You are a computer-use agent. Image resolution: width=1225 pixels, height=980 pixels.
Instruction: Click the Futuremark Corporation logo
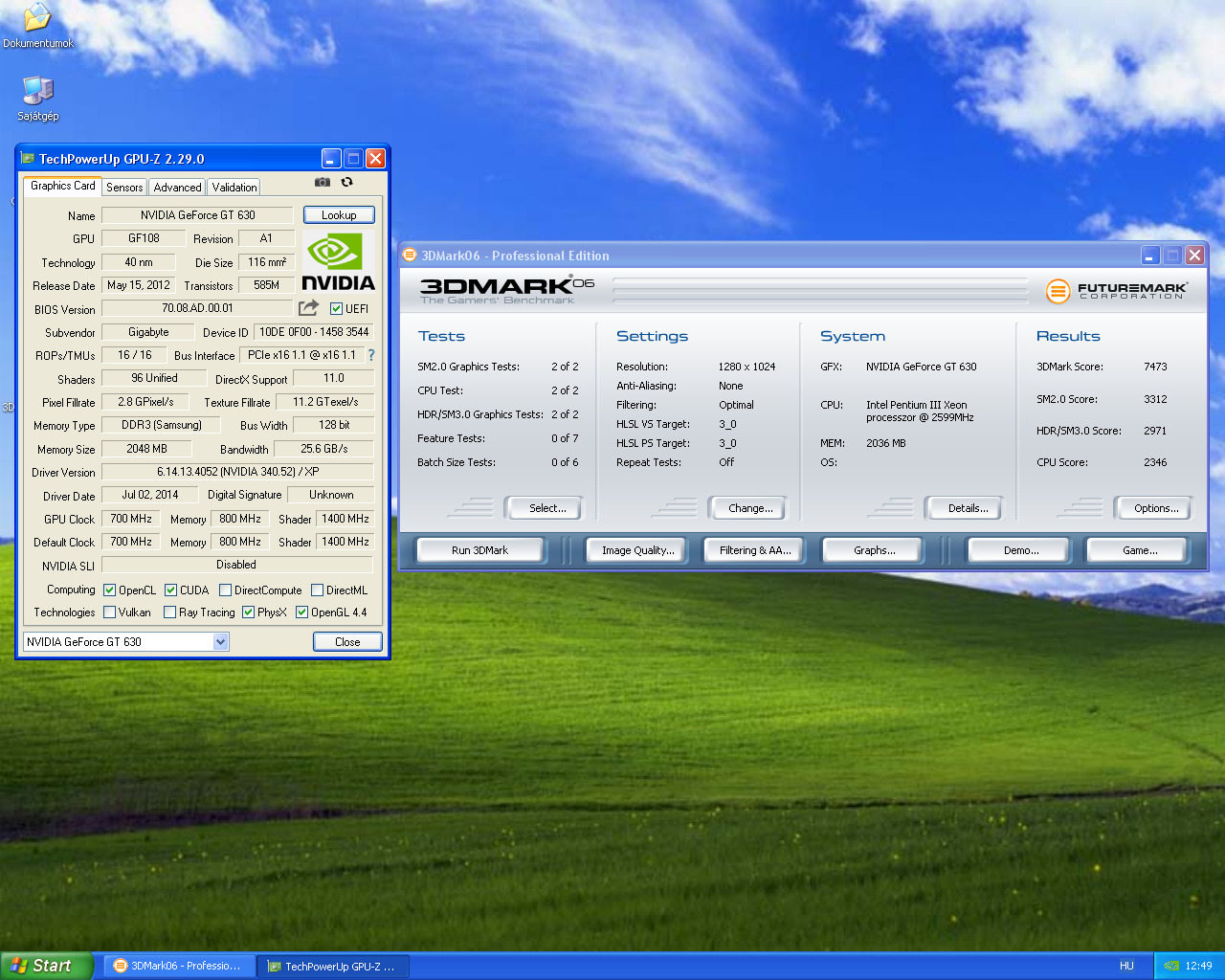tap(1117, 290)
